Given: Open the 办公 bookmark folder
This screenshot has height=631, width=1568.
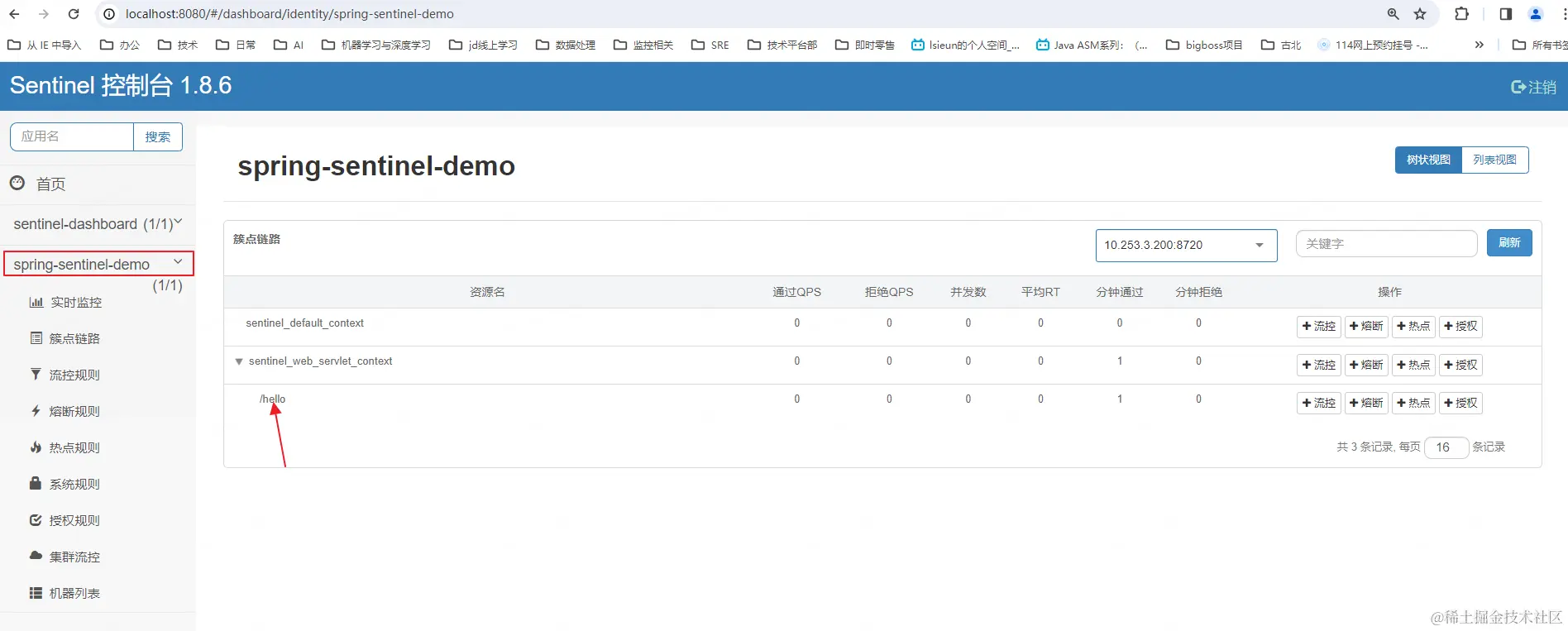Looking at the screenshot, I should coord(120,45).
